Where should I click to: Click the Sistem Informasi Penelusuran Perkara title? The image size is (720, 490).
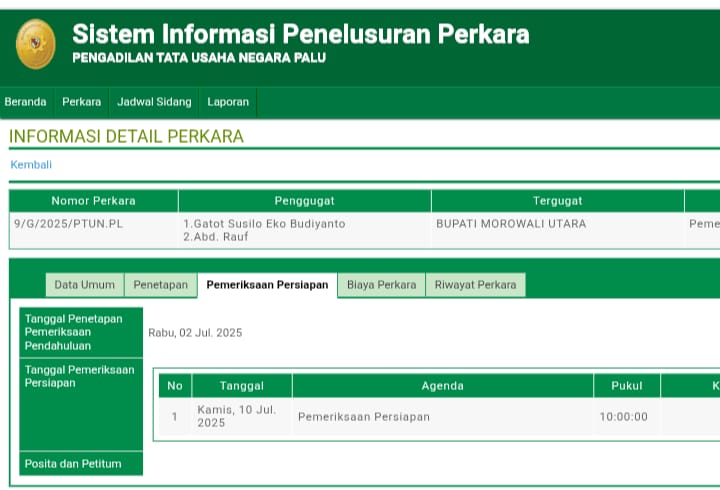click(x=300, y=34)
